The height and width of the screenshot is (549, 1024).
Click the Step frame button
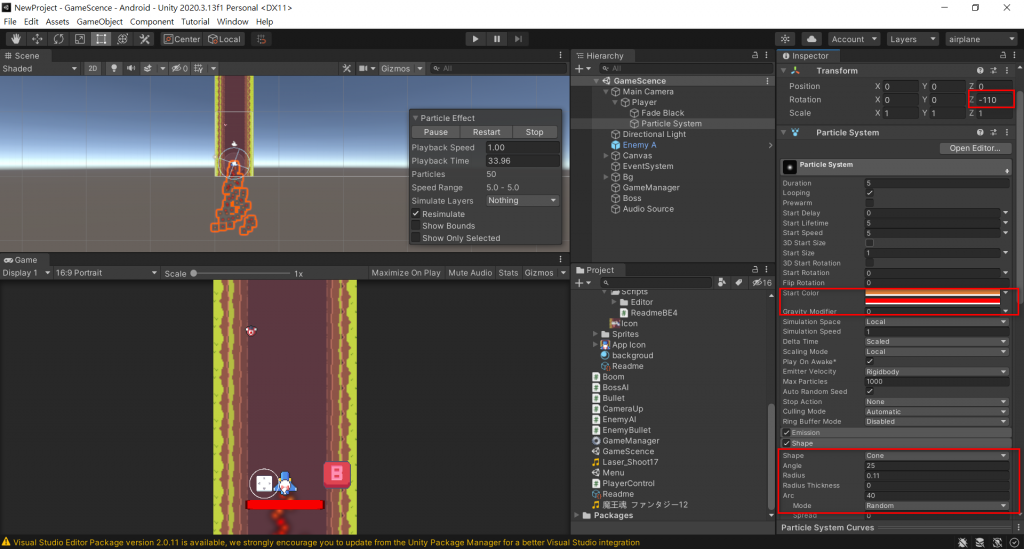[519, 39]
